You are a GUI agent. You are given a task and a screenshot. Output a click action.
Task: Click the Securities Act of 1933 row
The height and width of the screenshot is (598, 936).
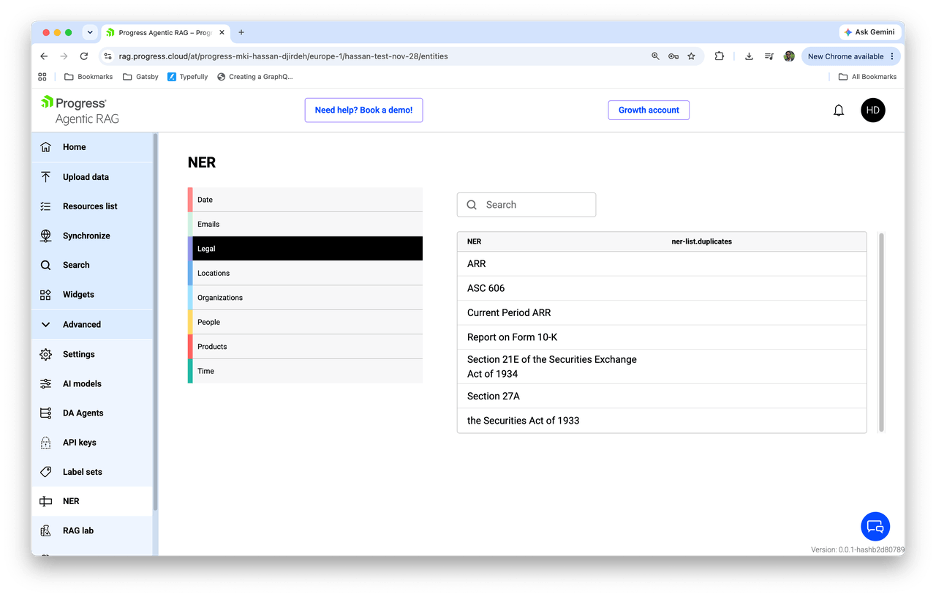(x=661, y=420)
